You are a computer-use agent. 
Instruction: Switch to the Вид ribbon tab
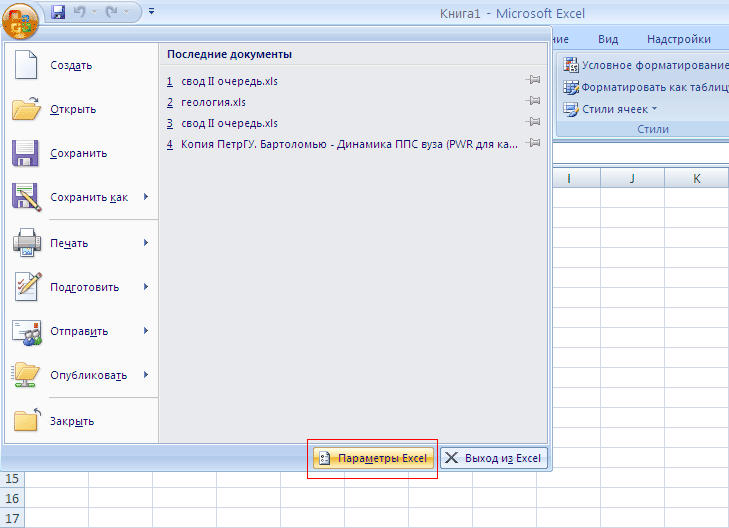point(608,40)
